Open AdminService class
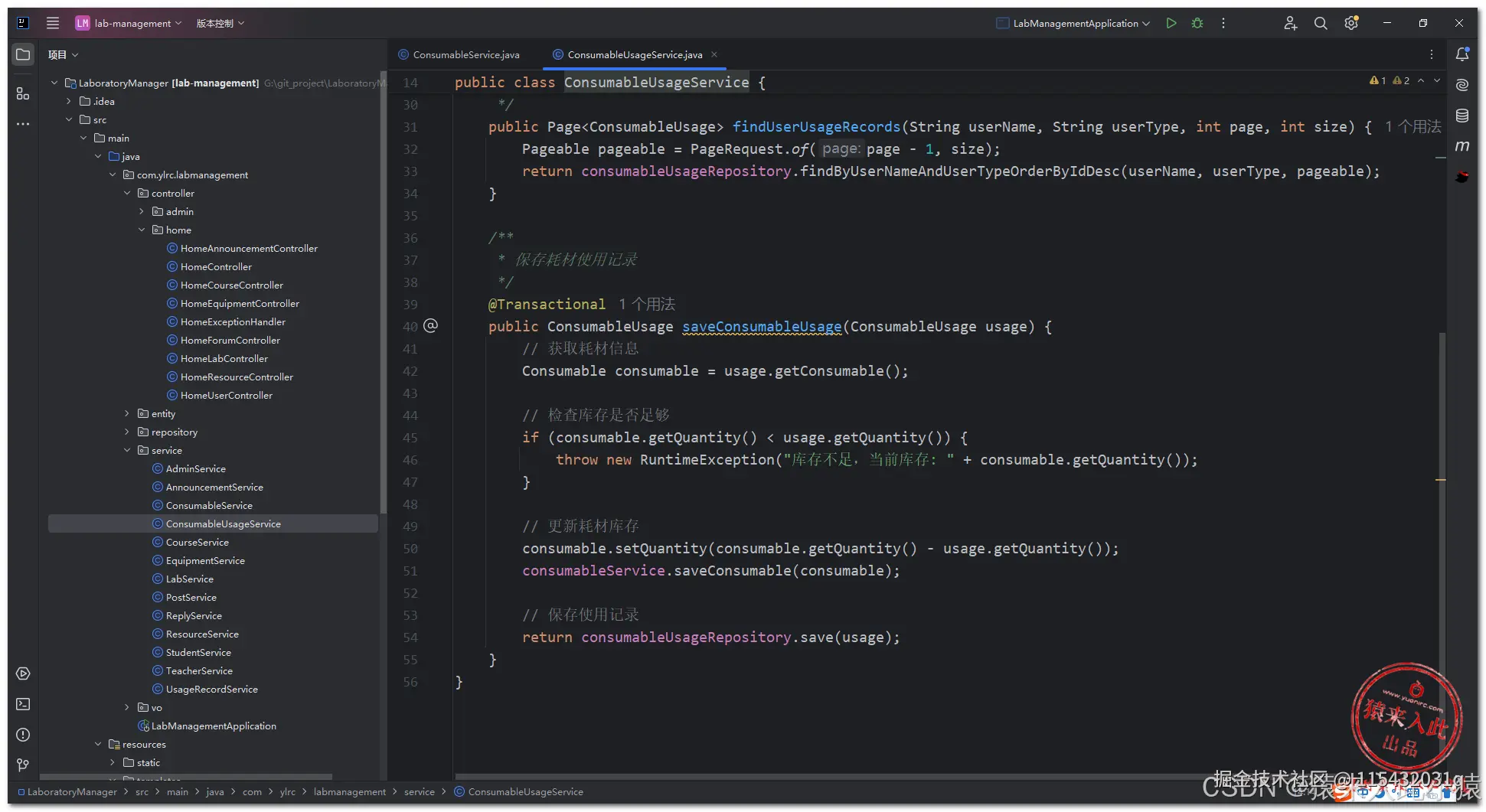Viewport: 1486px width, 812px height. tap(195, 468)
